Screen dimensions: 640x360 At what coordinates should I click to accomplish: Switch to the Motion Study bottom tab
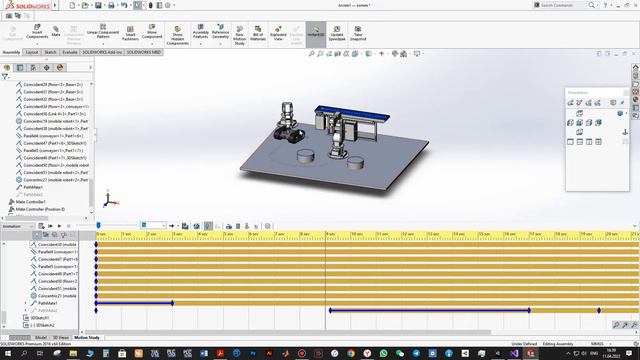[87, 338]
